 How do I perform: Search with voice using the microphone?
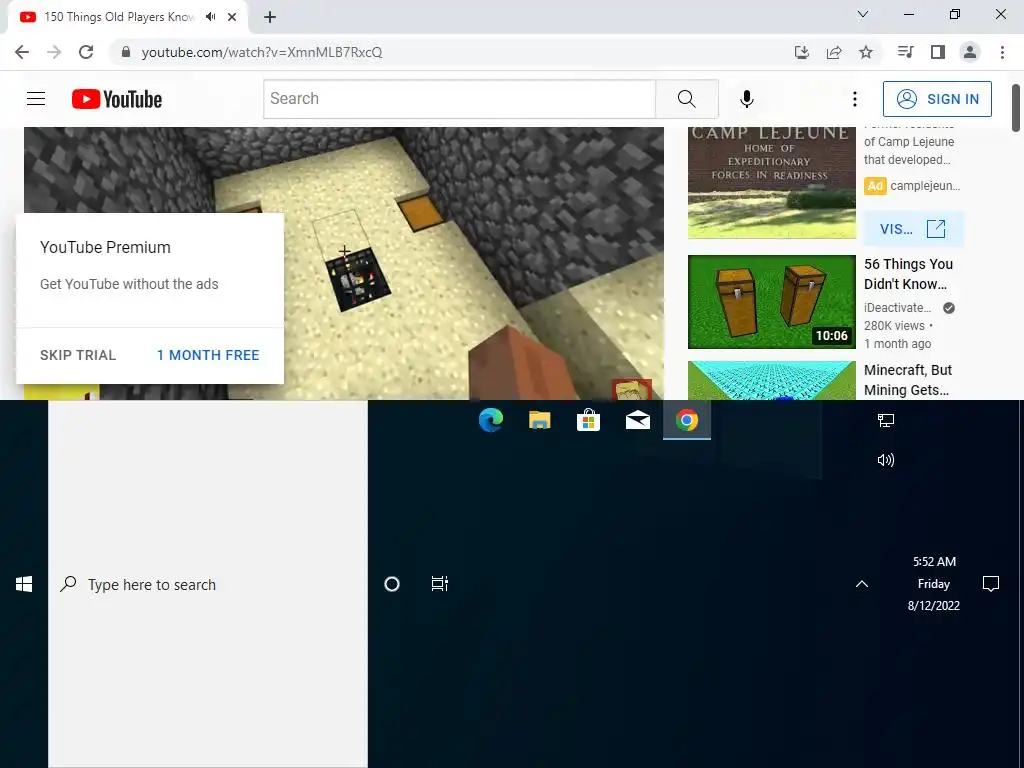point(747,99)
